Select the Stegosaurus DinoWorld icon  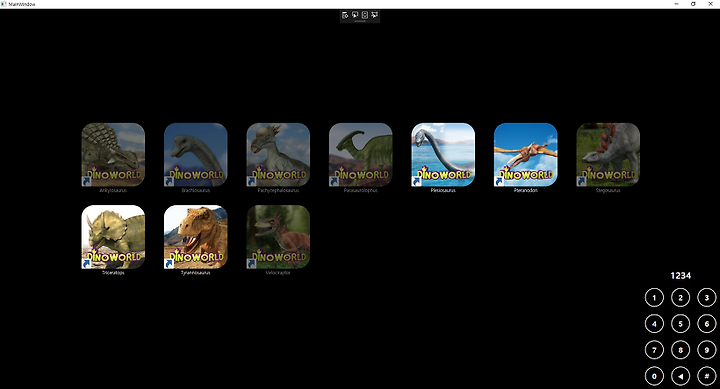click(608, 154)
